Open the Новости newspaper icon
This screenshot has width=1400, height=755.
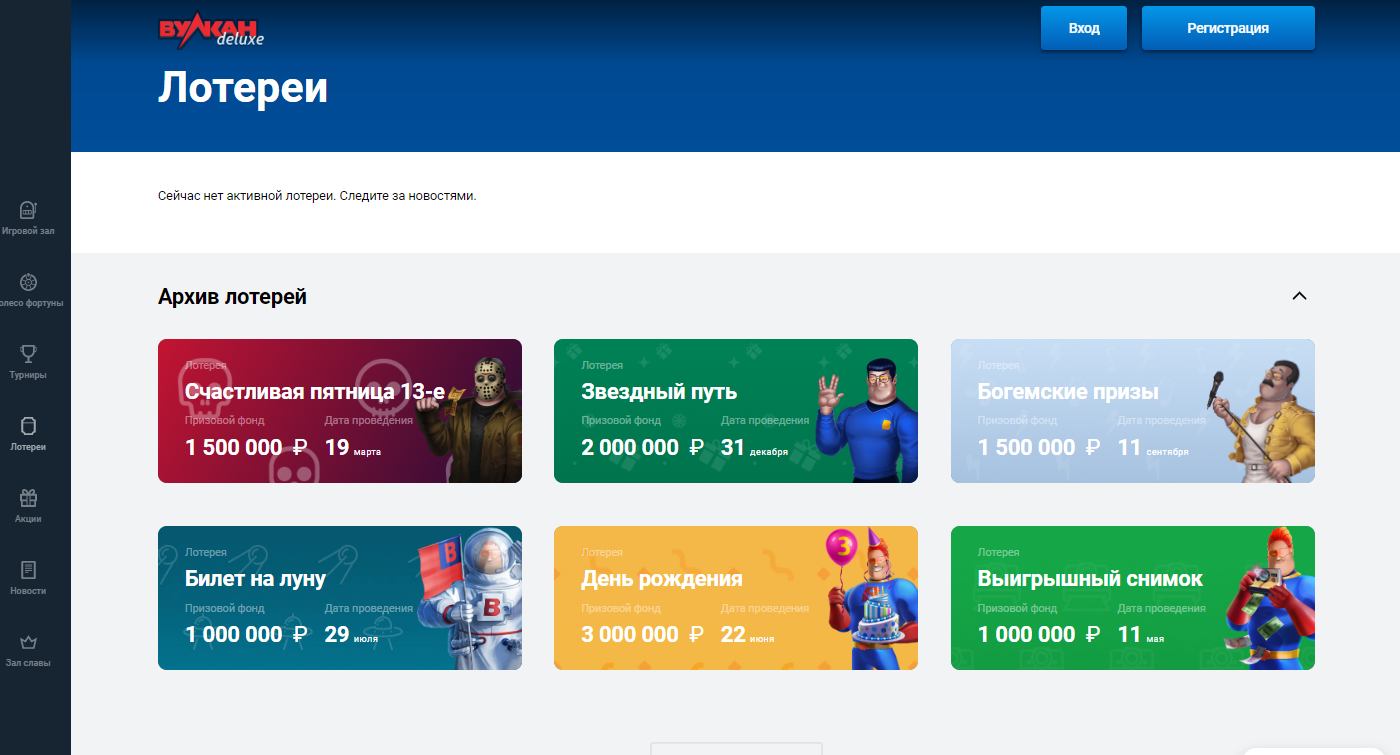28,570
